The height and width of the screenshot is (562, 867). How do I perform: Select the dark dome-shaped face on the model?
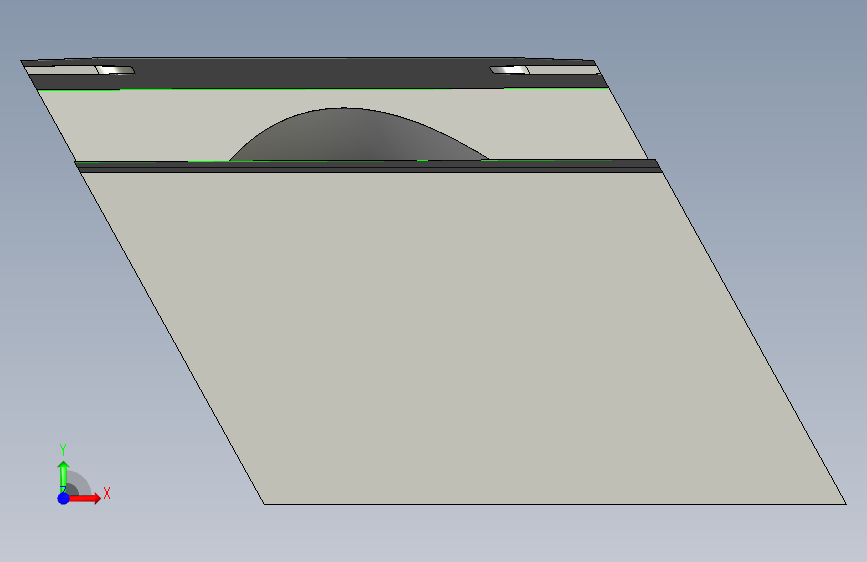pos(358,135)
